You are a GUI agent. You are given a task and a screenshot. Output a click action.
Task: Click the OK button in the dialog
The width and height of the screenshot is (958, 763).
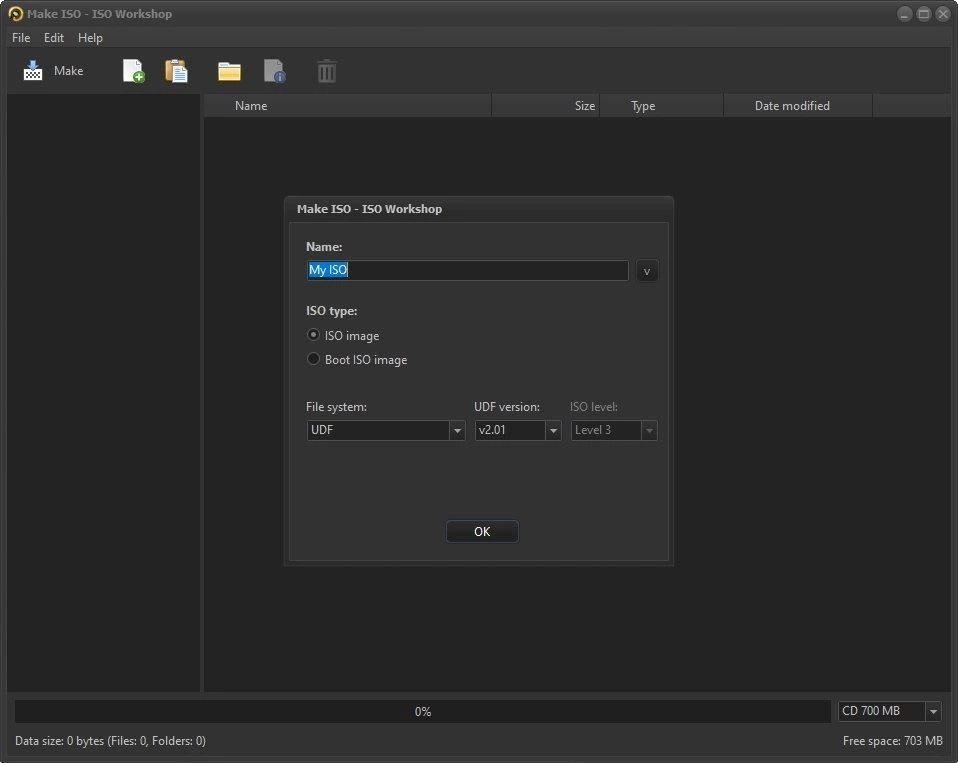click(482, 531)
